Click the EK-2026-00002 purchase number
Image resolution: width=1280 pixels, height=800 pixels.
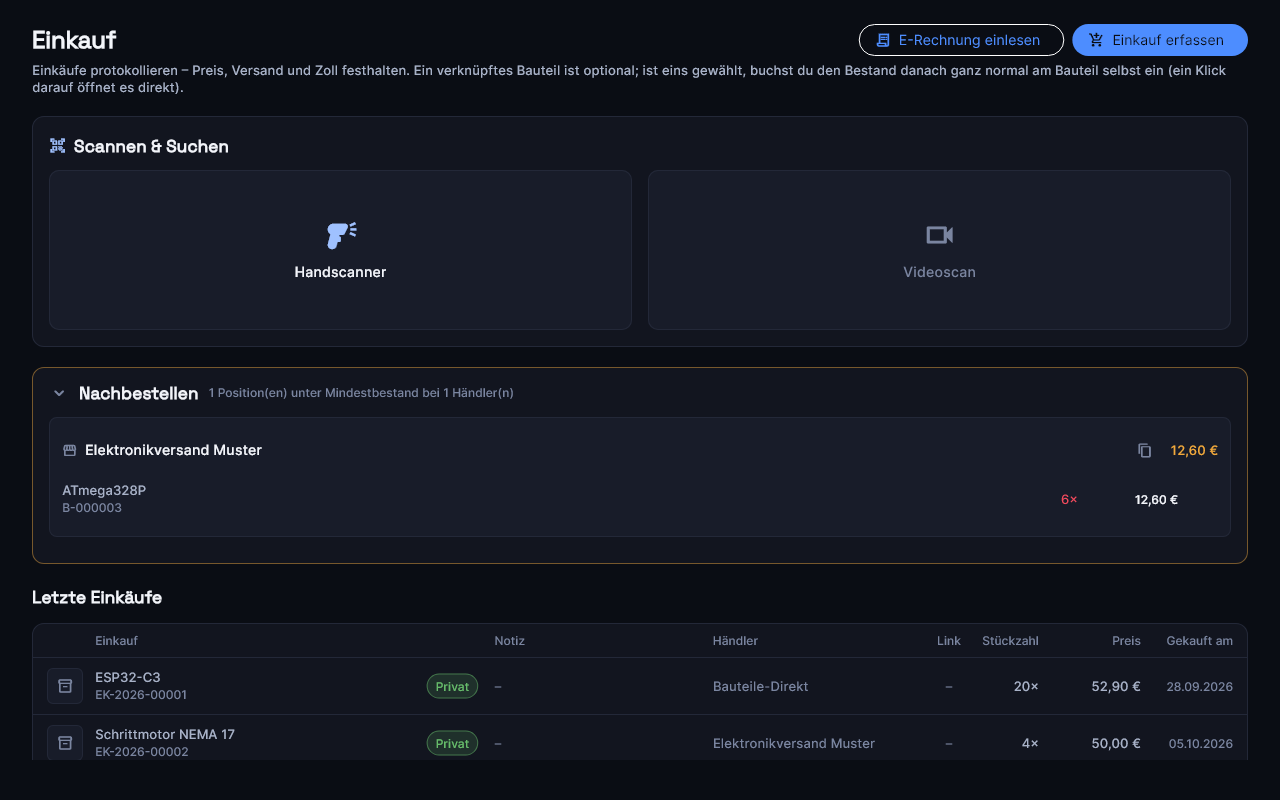tap(142, 752)
